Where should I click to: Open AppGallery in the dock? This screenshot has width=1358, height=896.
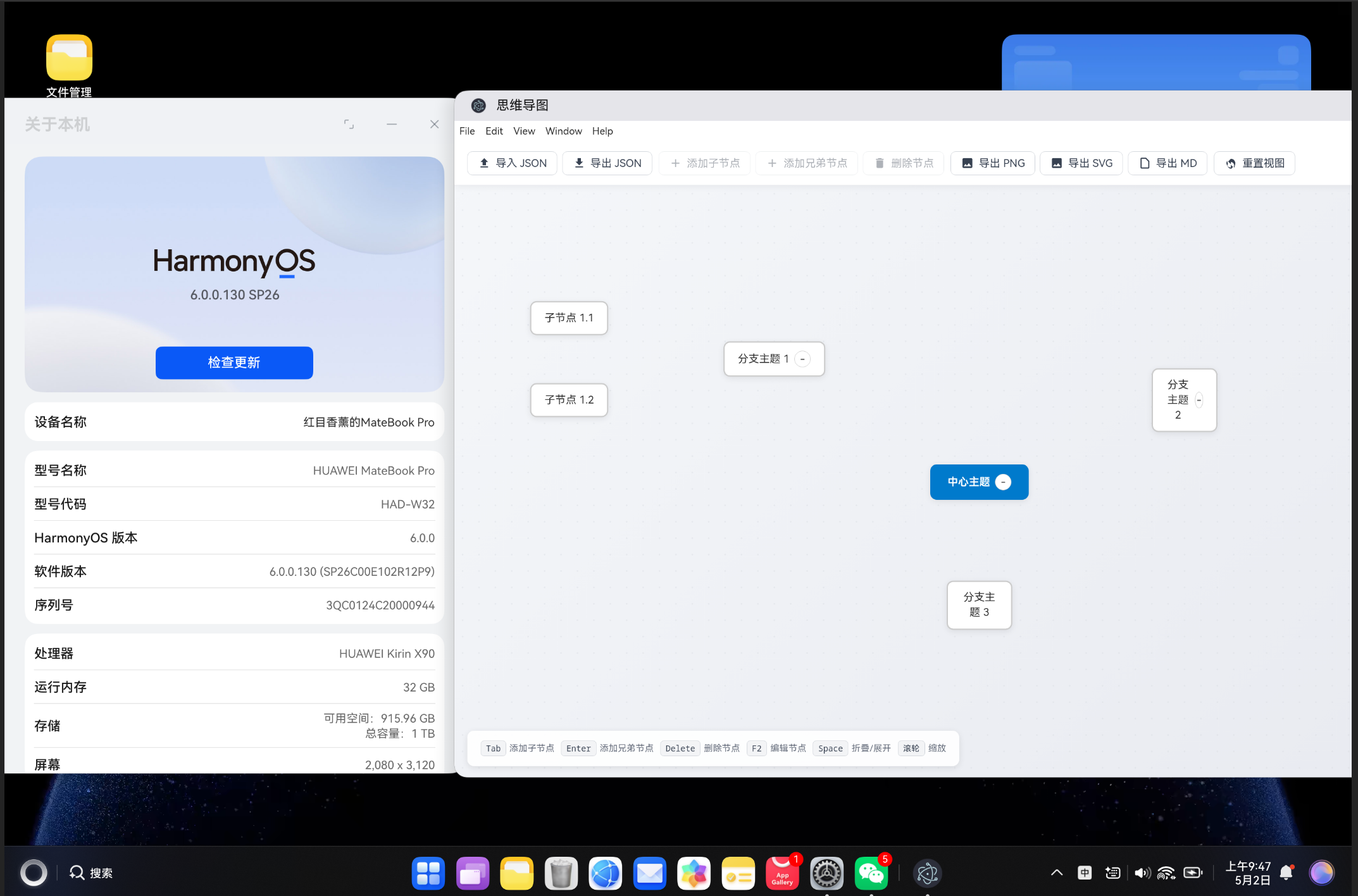(783, 874)
